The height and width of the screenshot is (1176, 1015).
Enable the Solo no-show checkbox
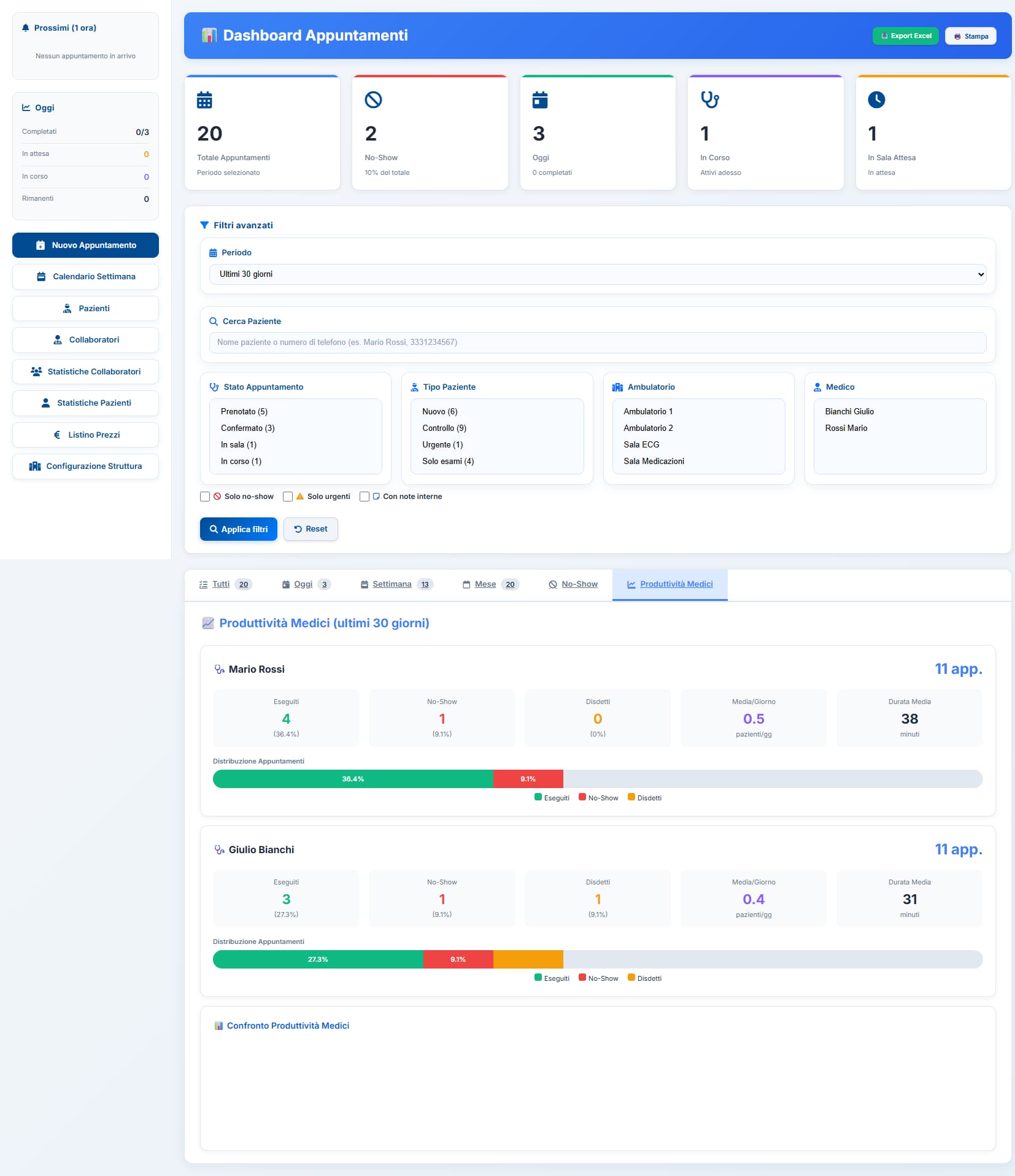[205, 497]
